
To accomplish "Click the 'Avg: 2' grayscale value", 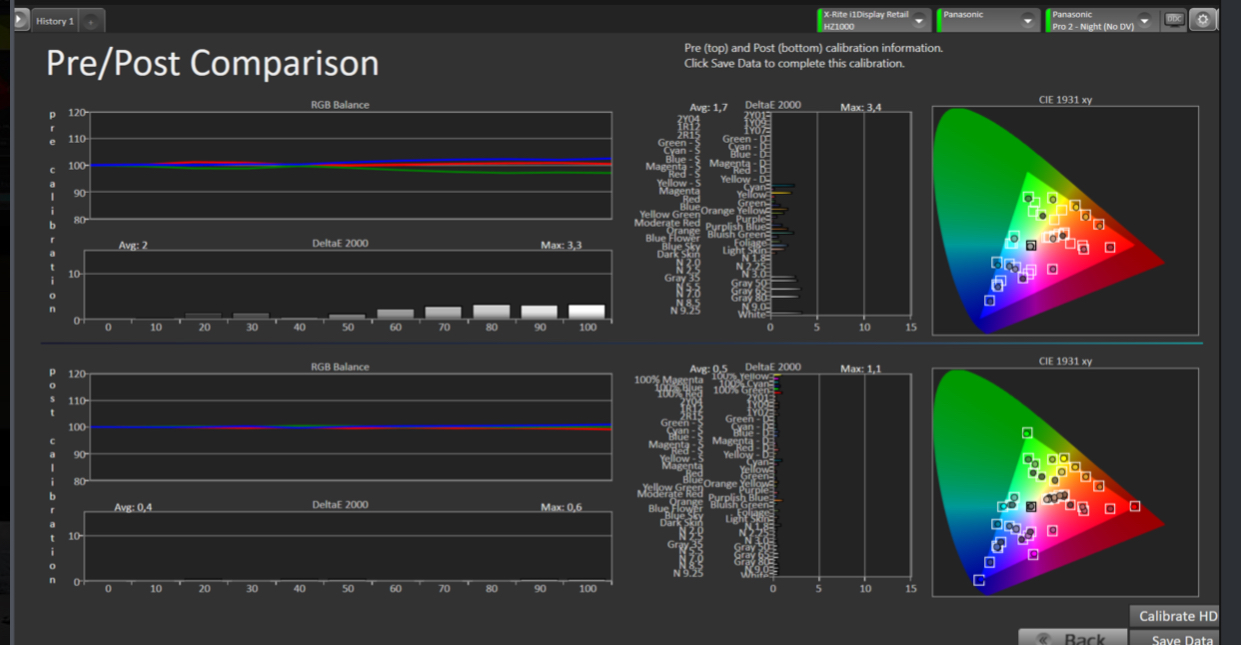I will click(x=133, y=245).
